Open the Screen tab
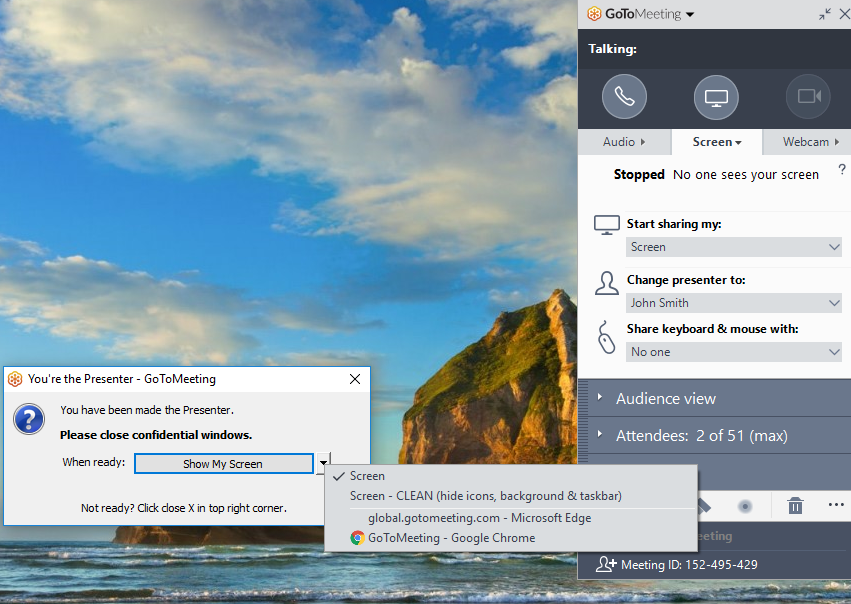Screen dimensions: 851x604 [x=716, y=142]
